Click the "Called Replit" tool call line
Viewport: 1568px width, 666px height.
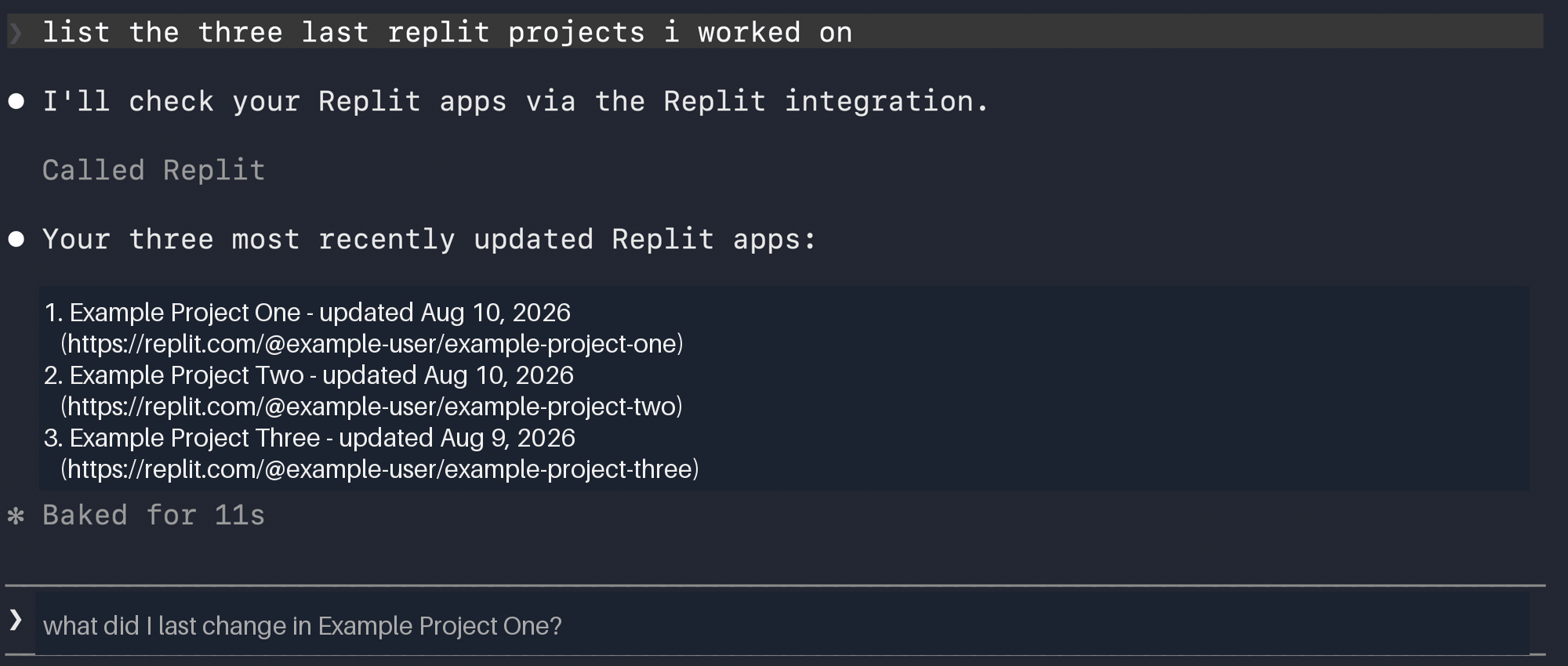coord(154,170)
